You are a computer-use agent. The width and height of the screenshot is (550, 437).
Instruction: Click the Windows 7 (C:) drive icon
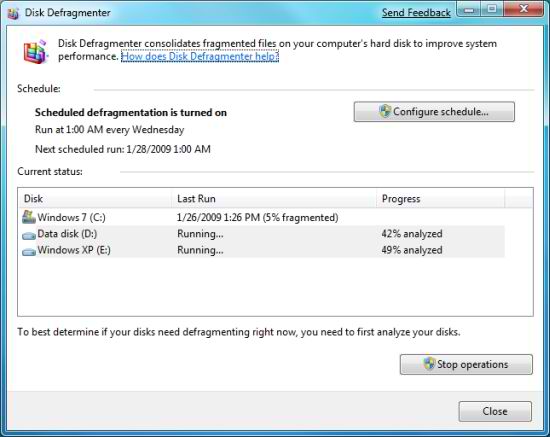click(x=28, y=217)
